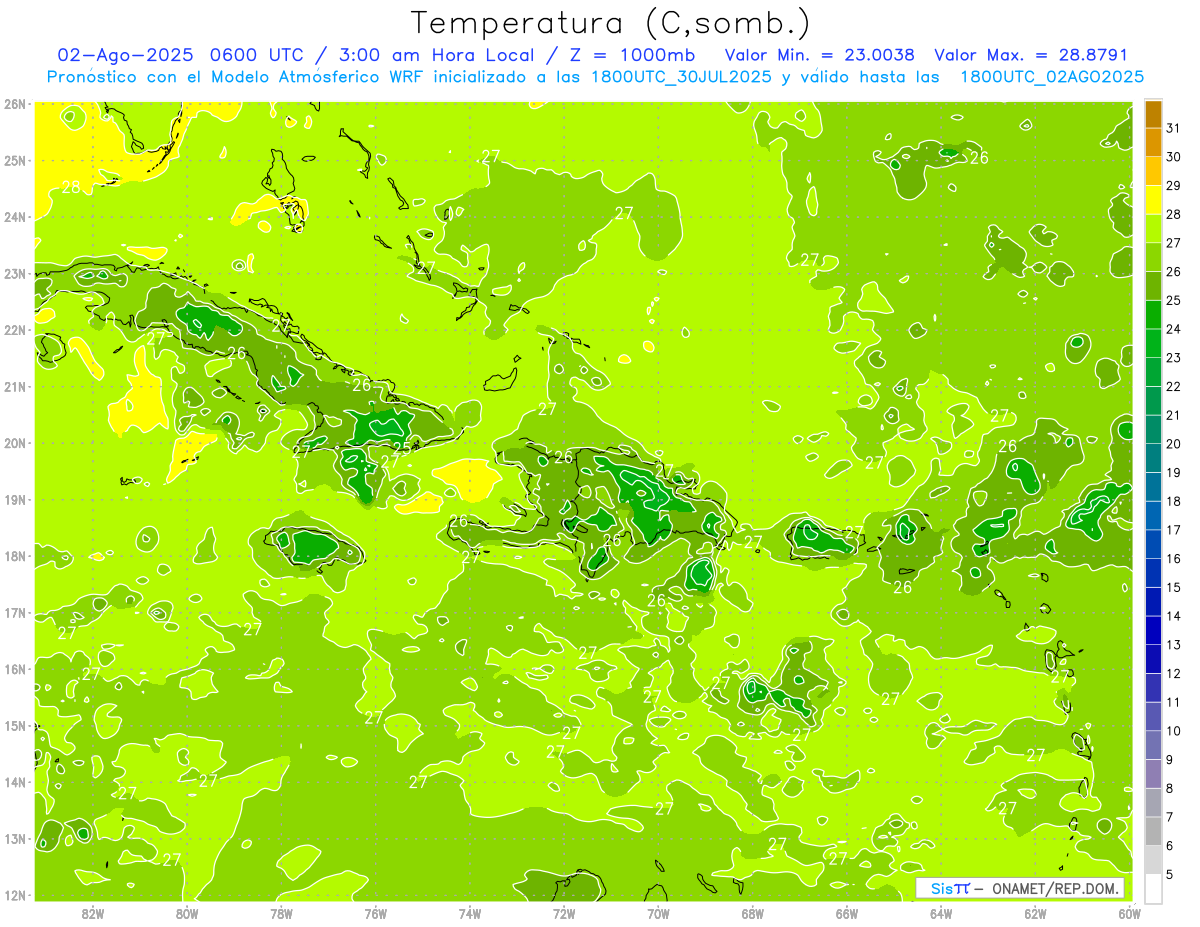Click the 74W longitude axis label
Screen dimensions: 1200x927
(x=470, y=913)
